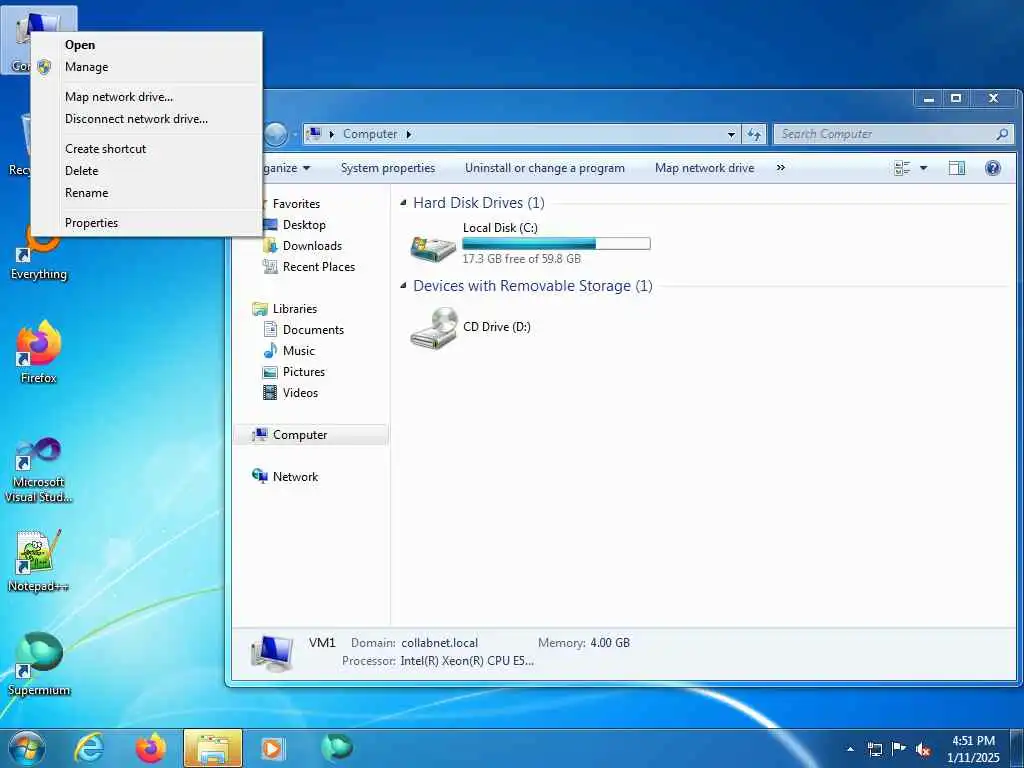The height and width of the screenshot is (768, 1024).
Task: Refresh the Computer folder view
Action: [x=754, y=135]
